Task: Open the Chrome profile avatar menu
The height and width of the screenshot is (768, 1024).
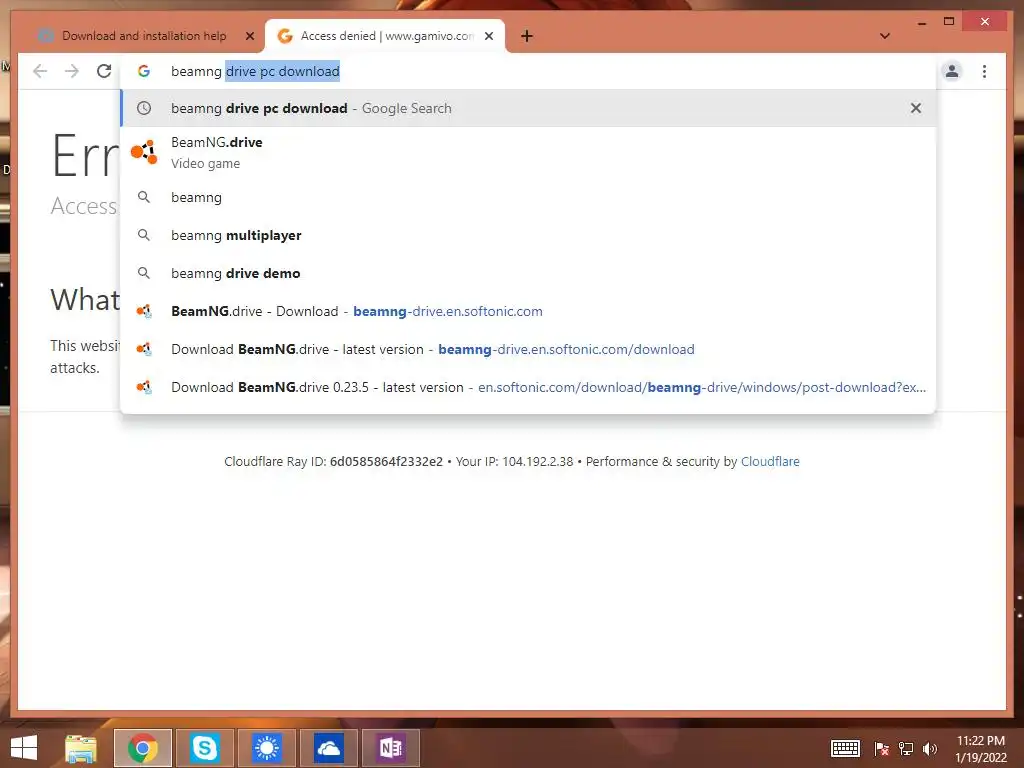Action: pyautogui.click(x=952, y=71)
